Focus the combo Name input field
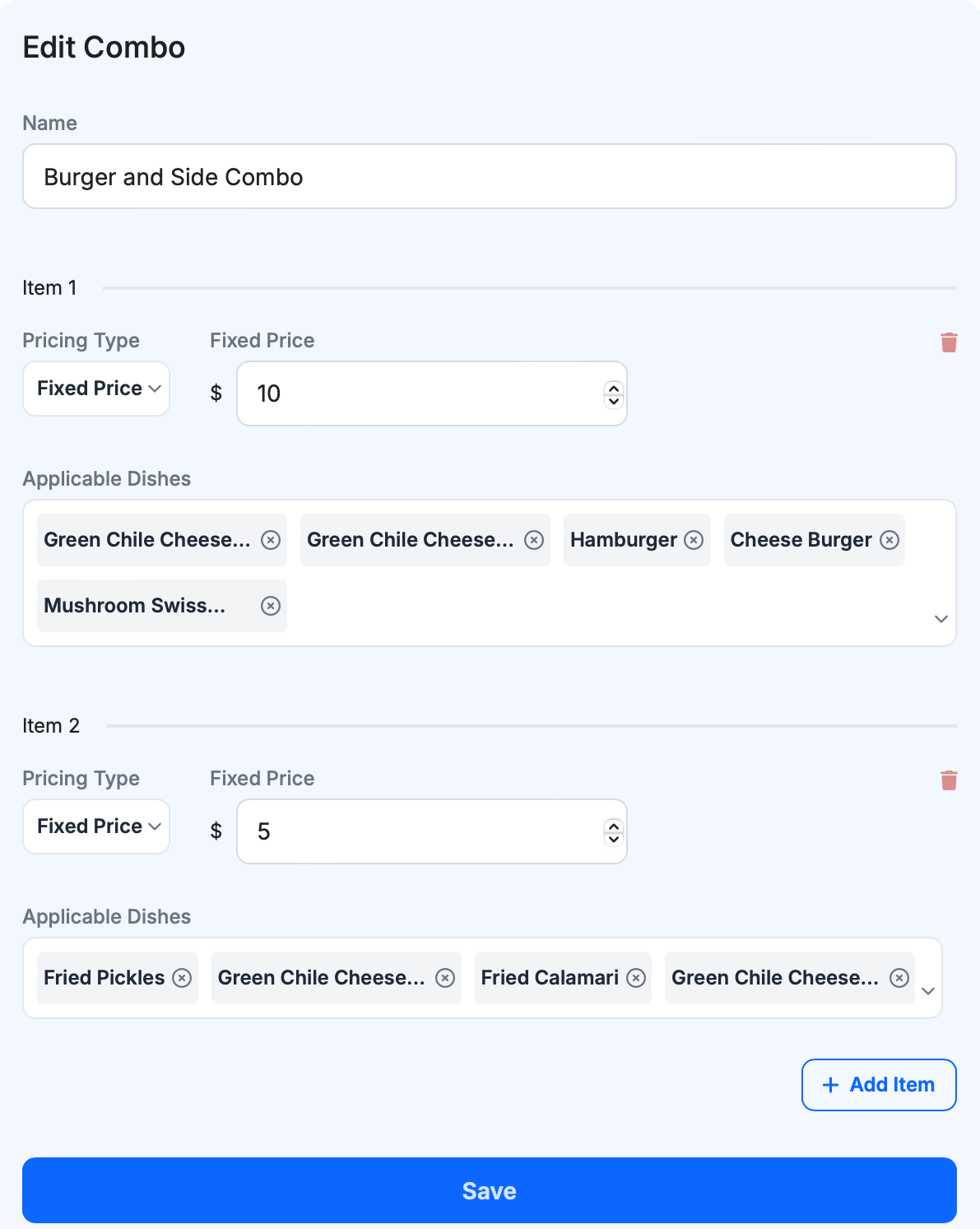 click(490, 177)
